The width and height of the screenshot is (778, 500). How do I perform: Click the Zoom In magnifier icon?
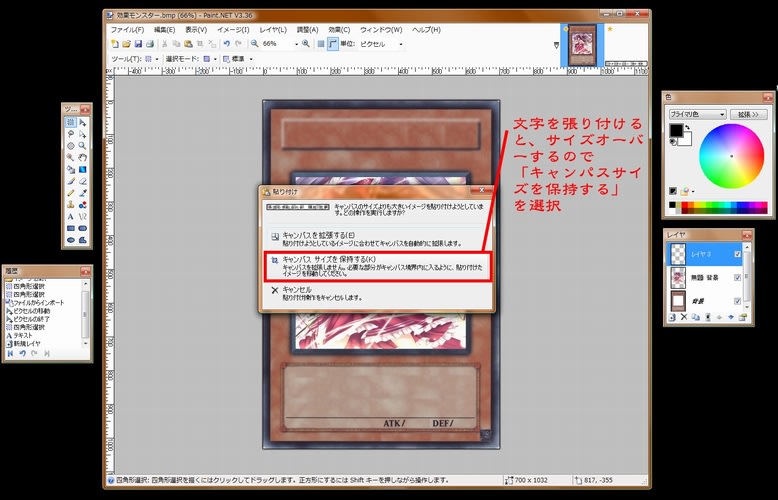pyautogui.click(x=306, y=44)
